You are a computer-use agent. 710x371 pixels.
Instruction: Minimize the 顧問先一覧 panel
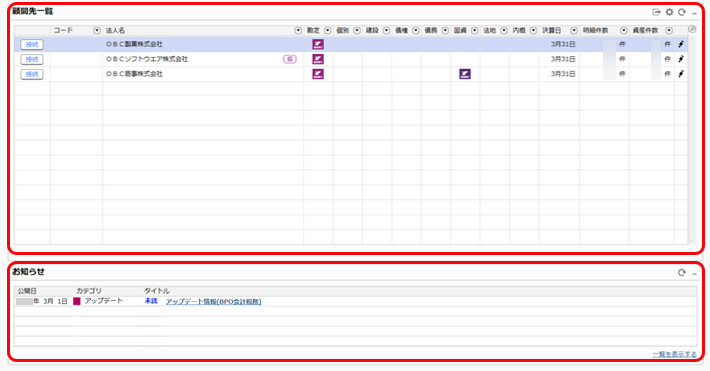click(x=695, y=13)
